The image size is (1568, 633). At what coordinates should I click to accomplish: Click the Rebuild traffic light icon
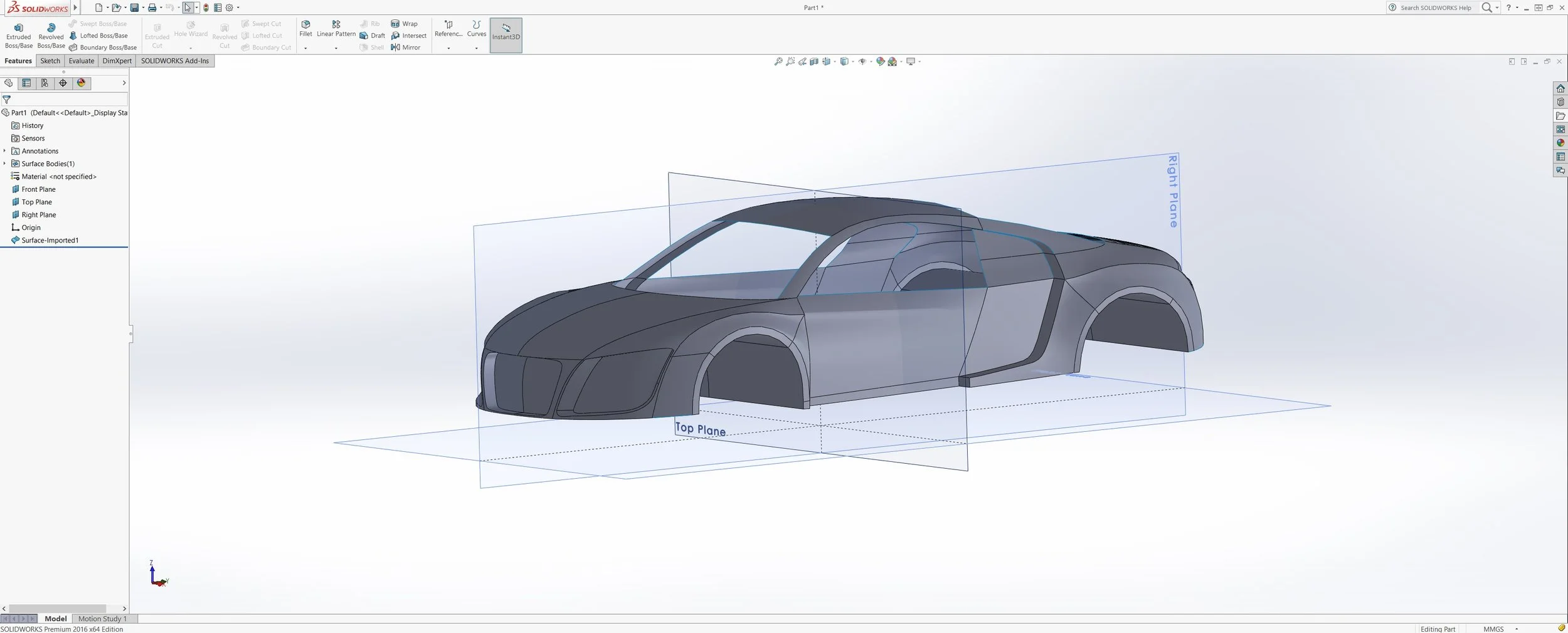coord(206,8)
